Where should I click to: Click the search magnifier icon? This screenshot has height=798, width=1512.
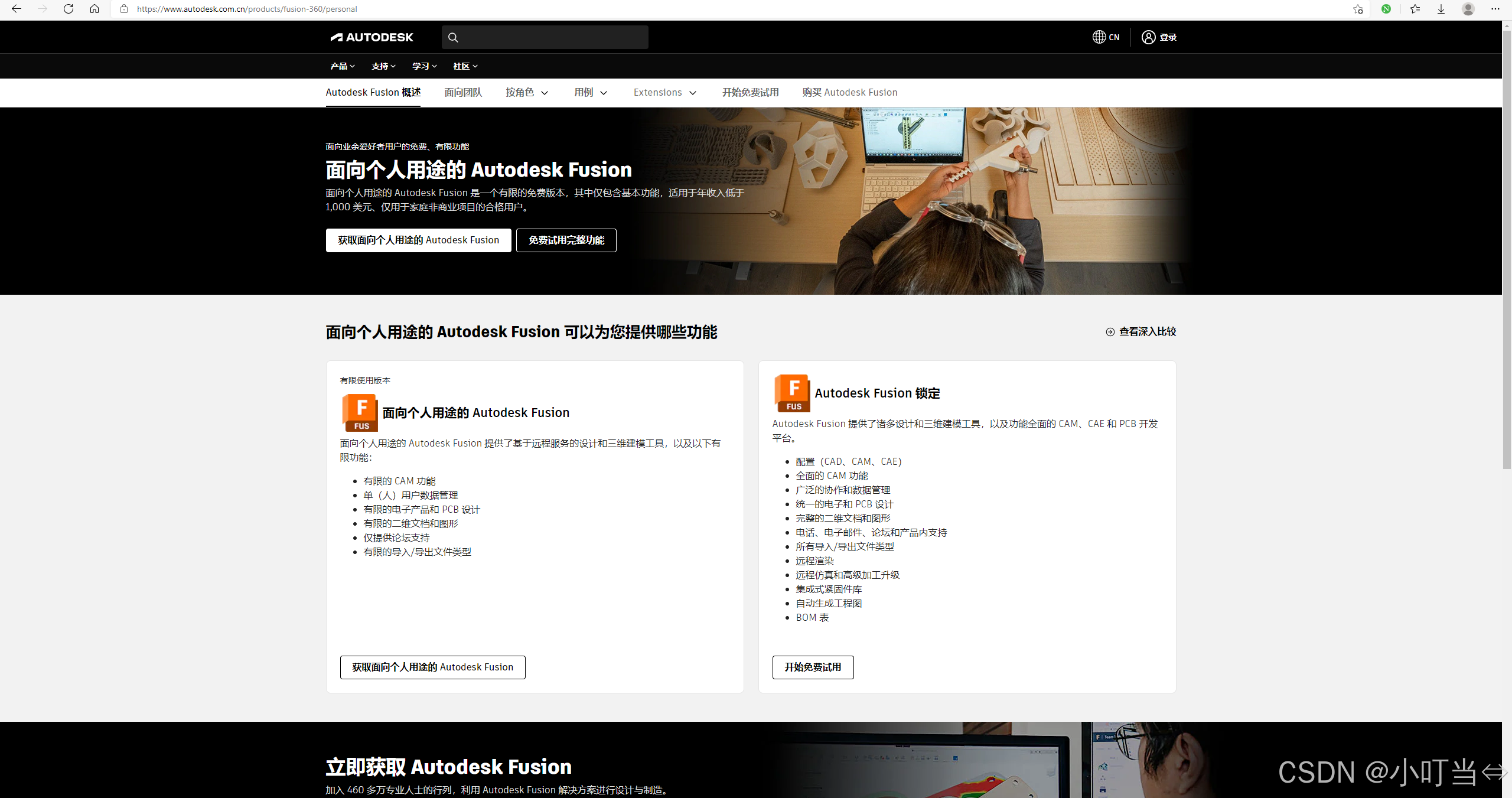(x=453, y=37)
